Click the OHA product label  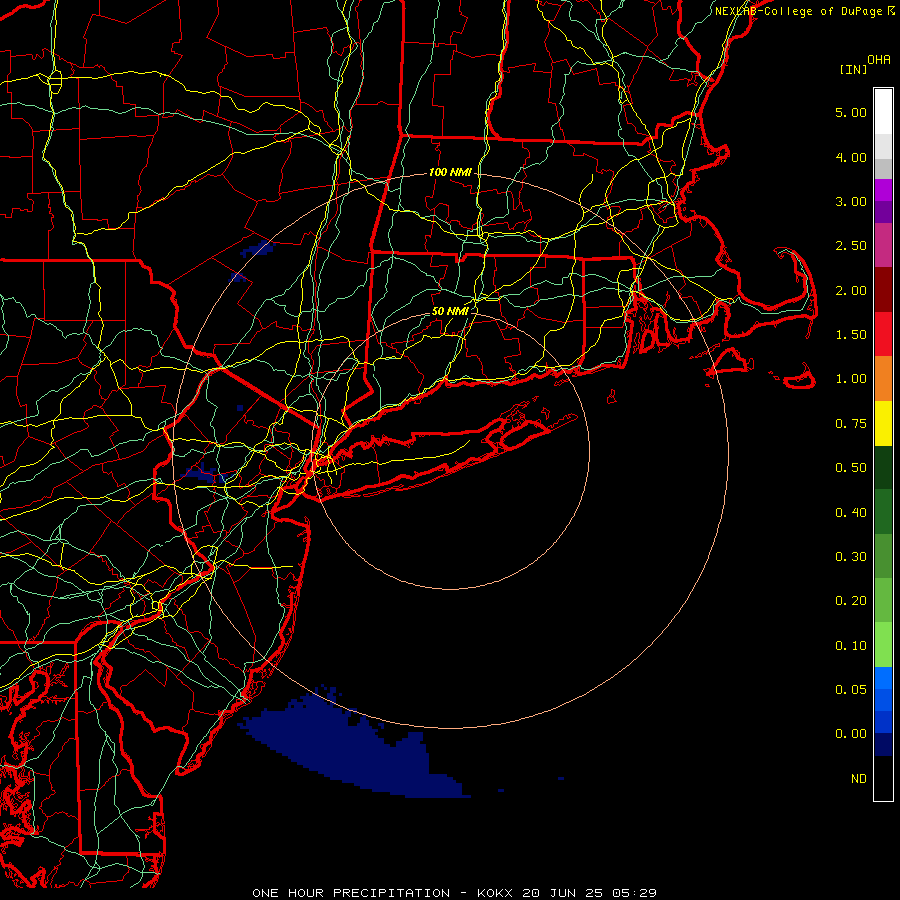pyautogui.click(x=879, y=59)
